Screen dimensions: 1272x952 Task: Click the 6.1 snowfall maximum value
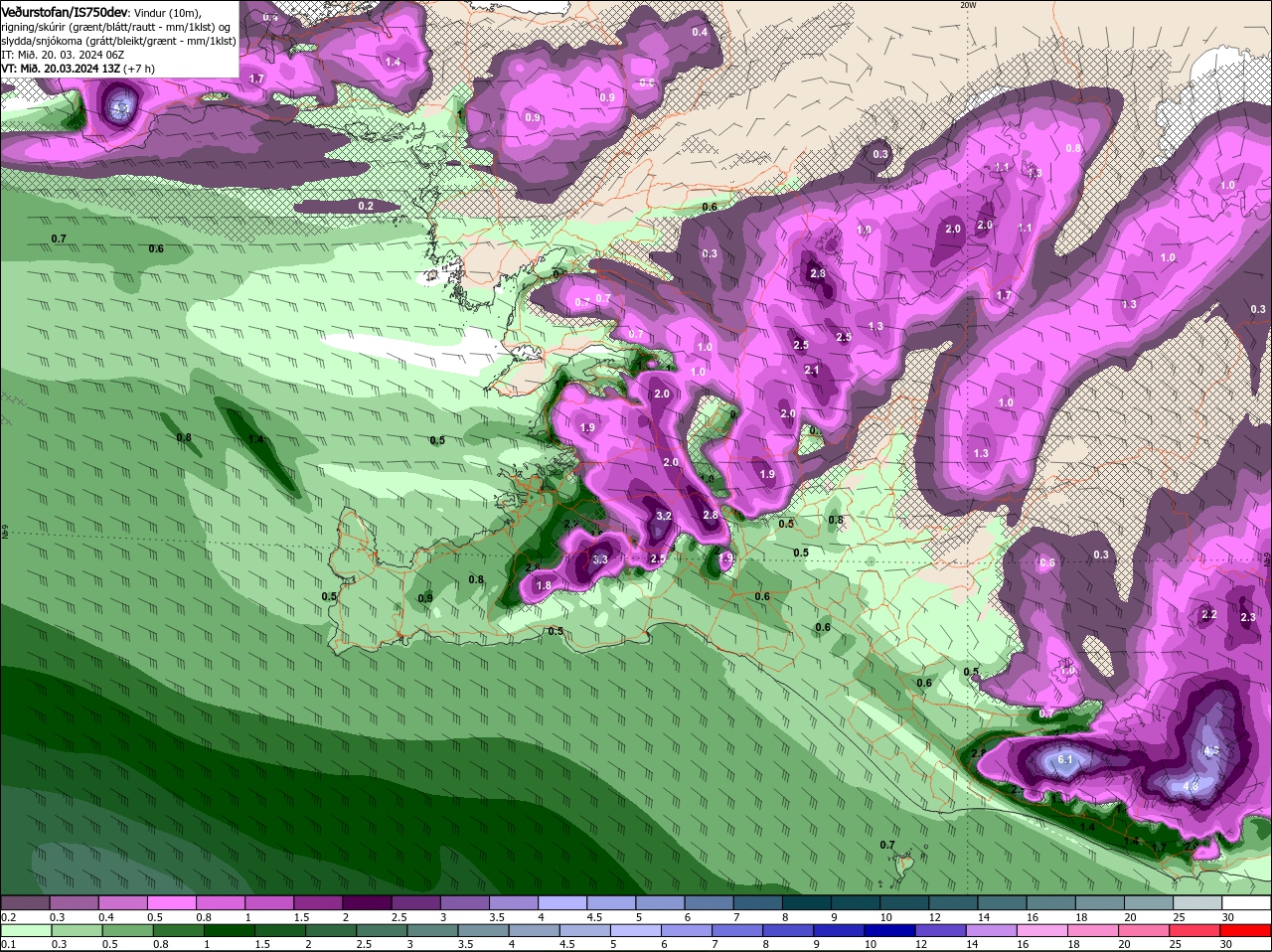point(1064,760)
